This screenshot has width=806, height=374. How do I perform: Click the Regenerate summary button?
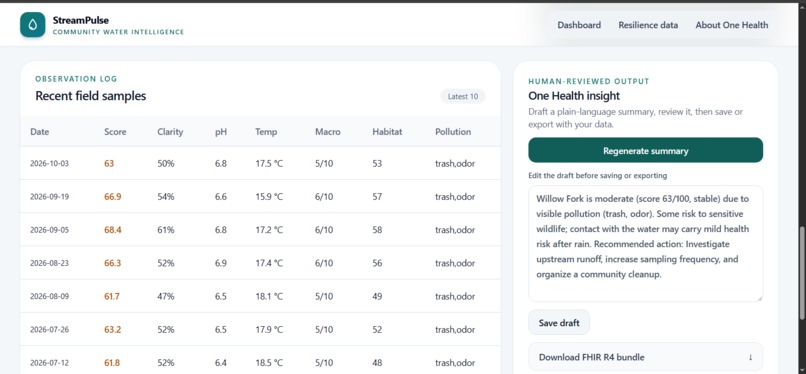(x=645, y=151)
